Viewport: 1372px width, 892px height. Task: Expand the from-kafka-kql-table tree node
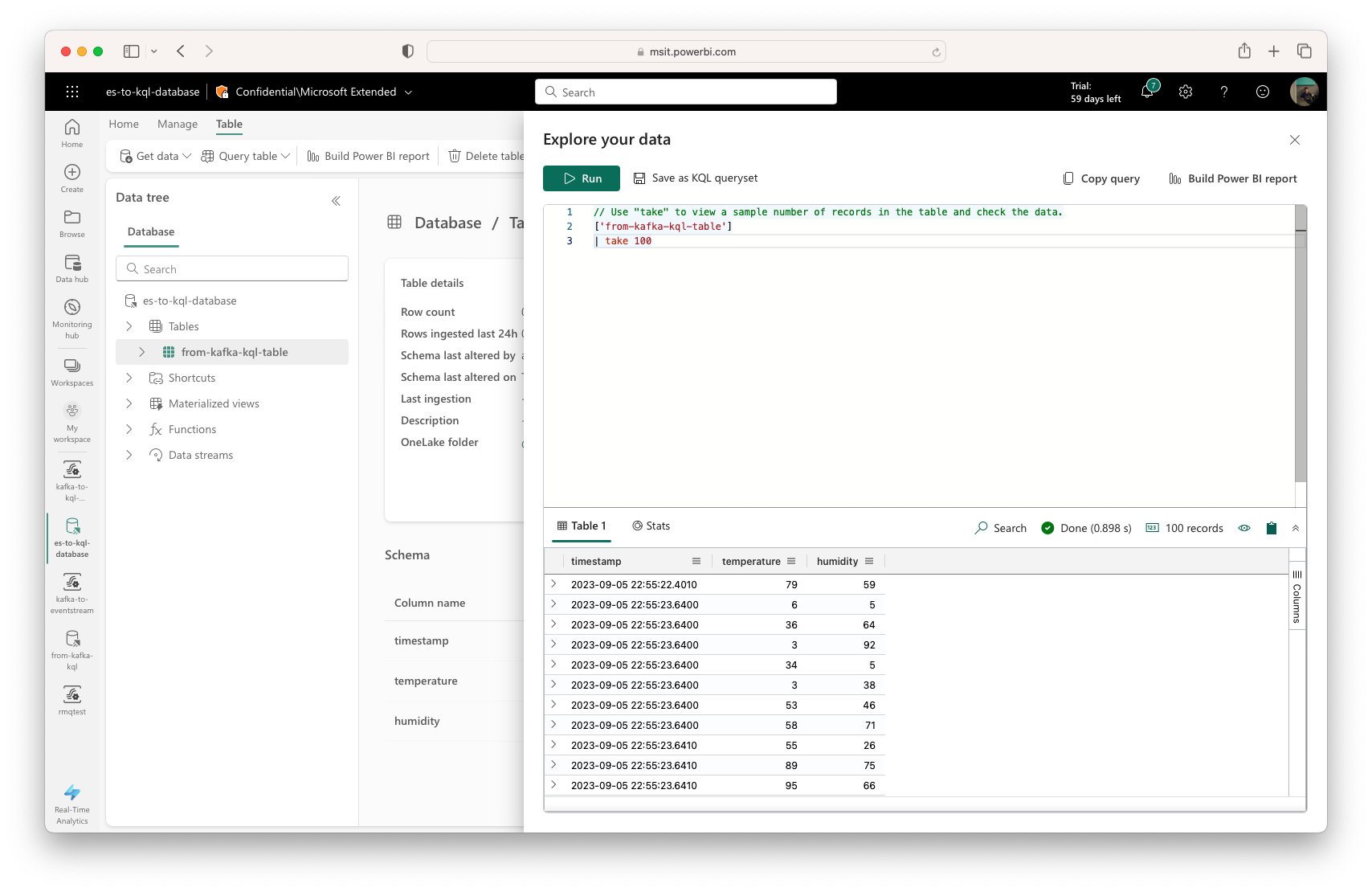tap(142, 351)
